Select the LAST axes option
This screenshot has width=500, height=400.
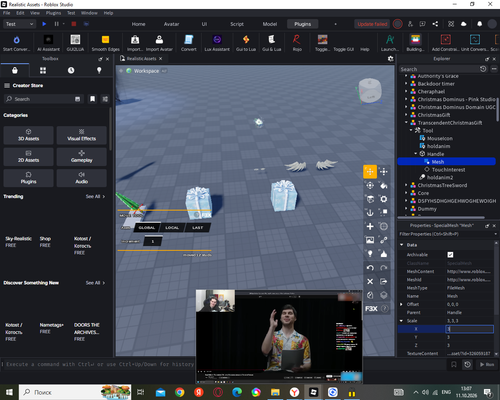coord(197,228)
